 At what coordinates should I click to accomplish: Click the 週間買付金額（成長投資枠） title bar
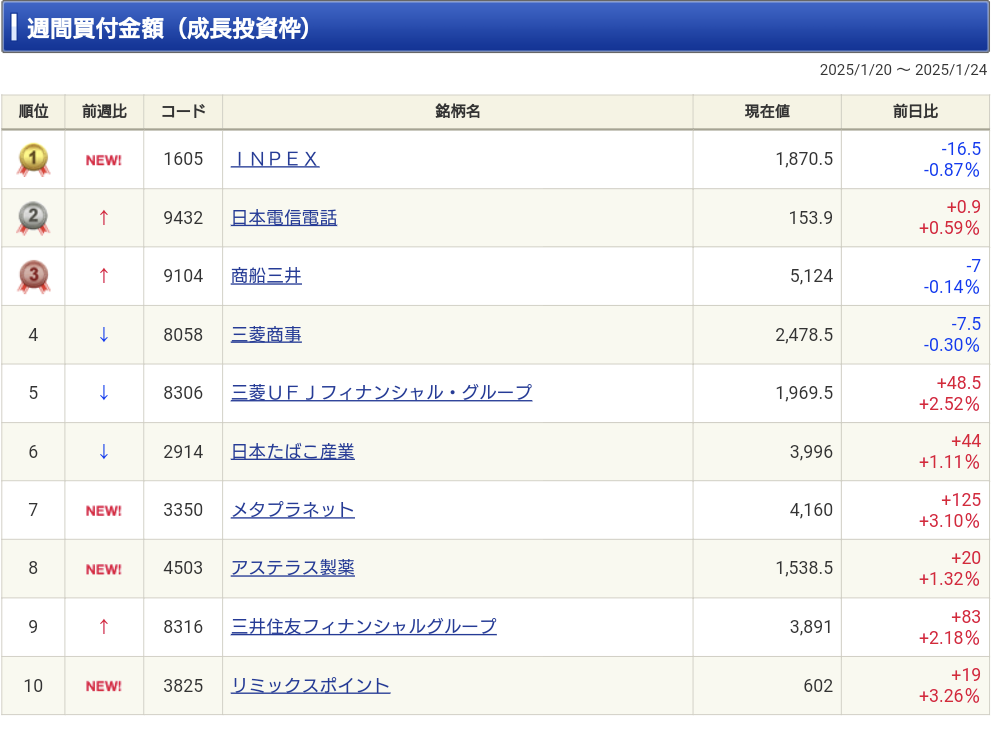495,28
